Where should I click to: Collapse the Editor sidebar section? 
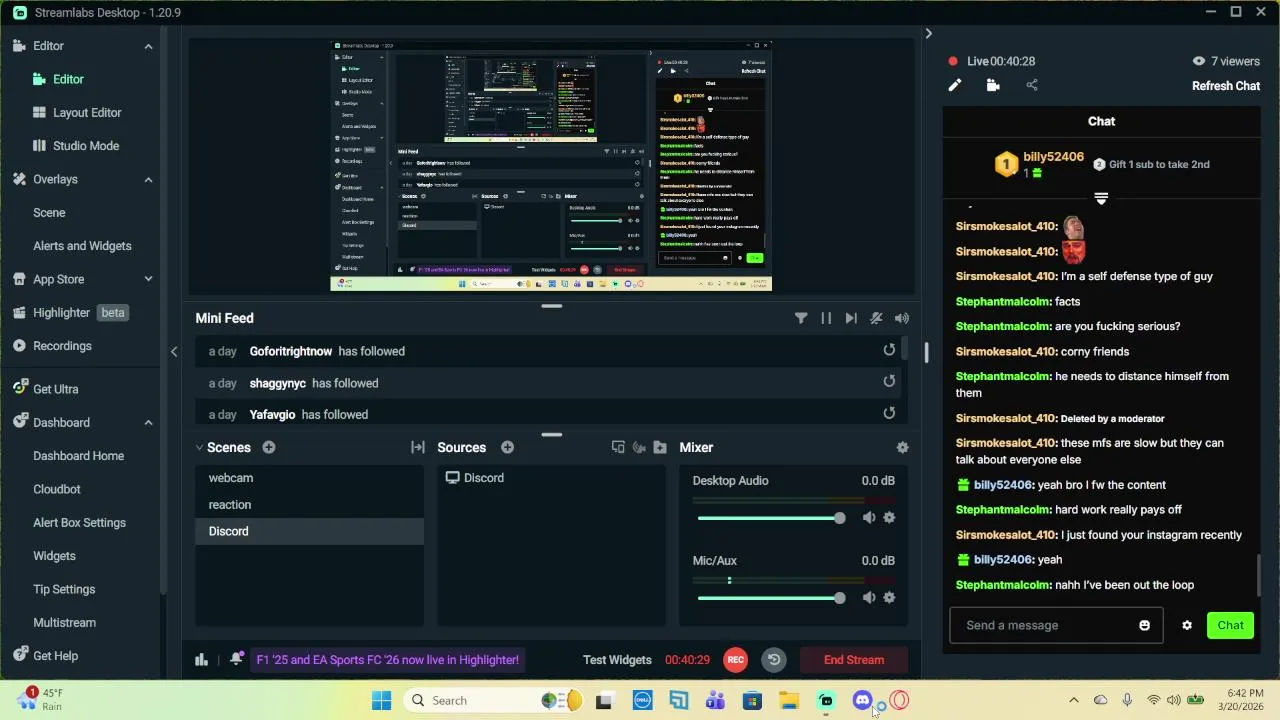pyautogui.click(x=148, y=46)
